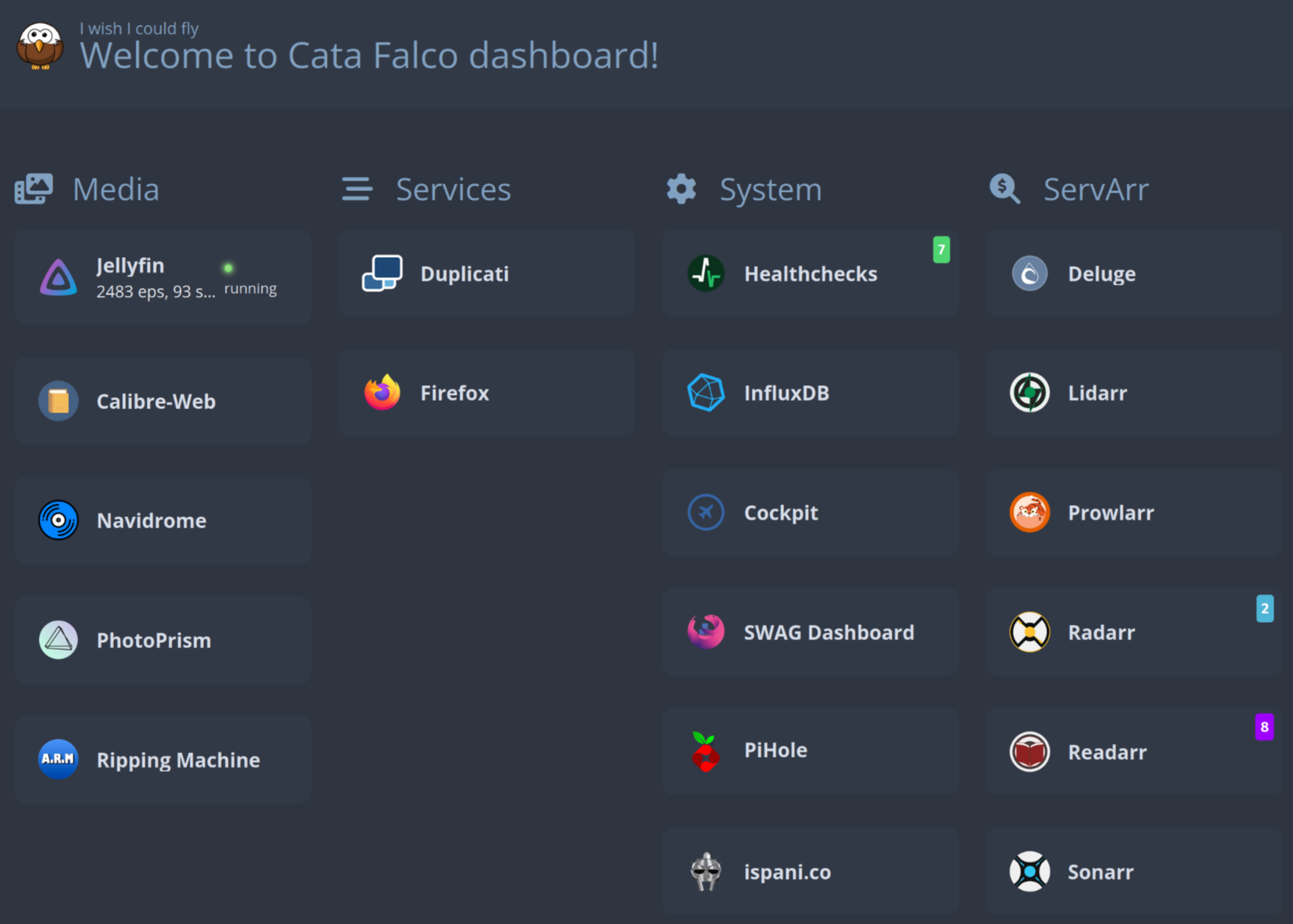Click the '2483 eps, 93 s...' subtitle
Screen dimensions: 1293x924
pos(156,292)
